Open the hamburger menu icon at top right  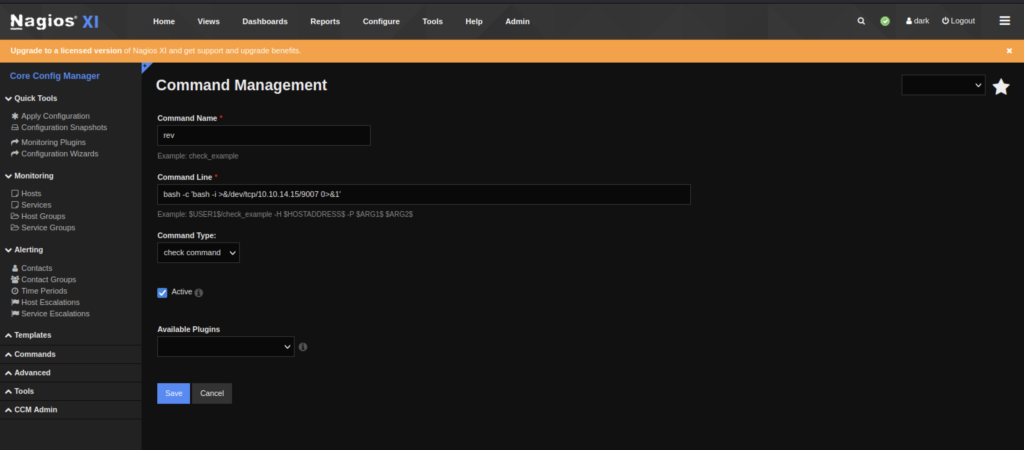(1004, 21)
